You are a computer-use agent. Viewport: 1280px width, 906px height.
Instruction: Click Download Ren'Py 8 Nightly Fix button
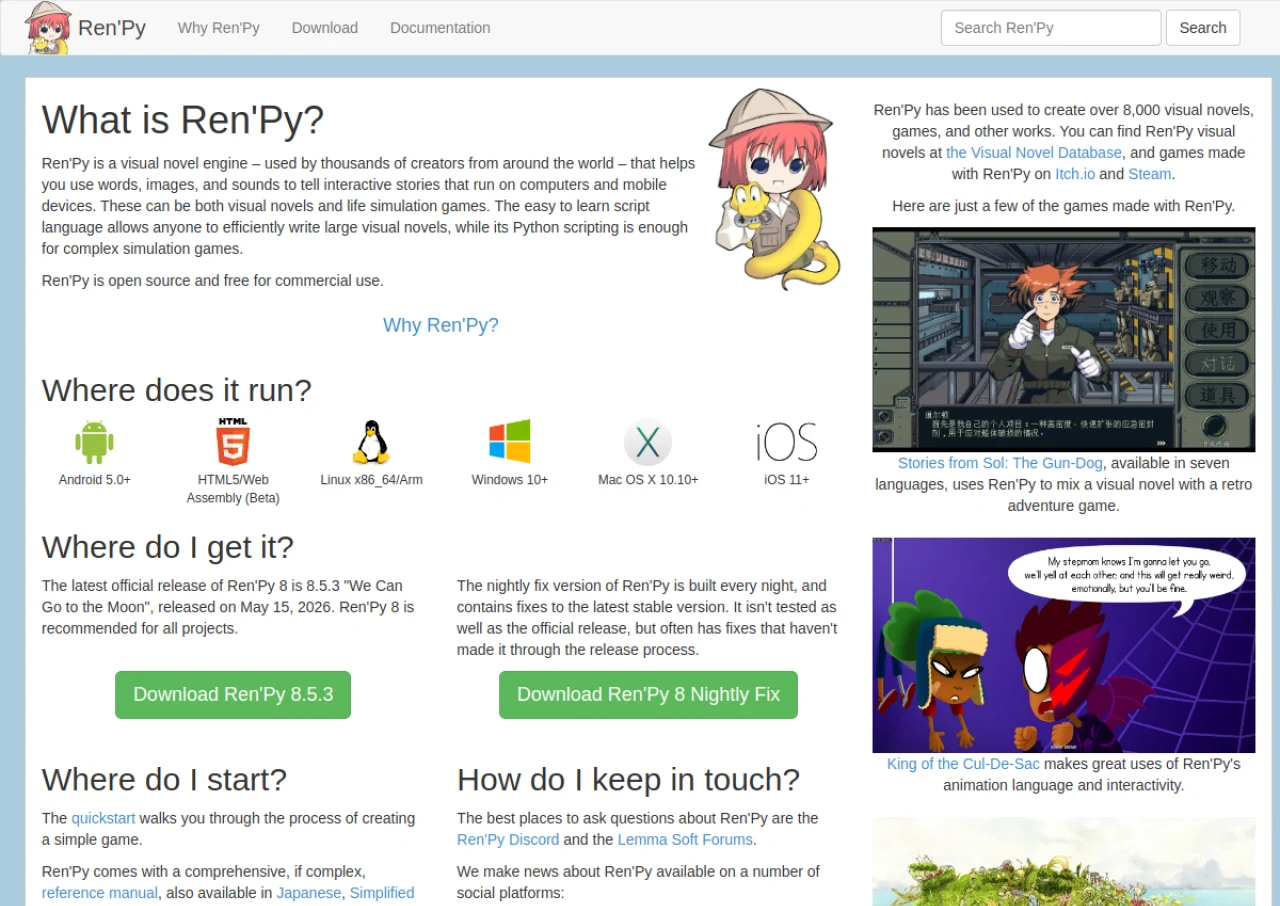pos(648,695)
